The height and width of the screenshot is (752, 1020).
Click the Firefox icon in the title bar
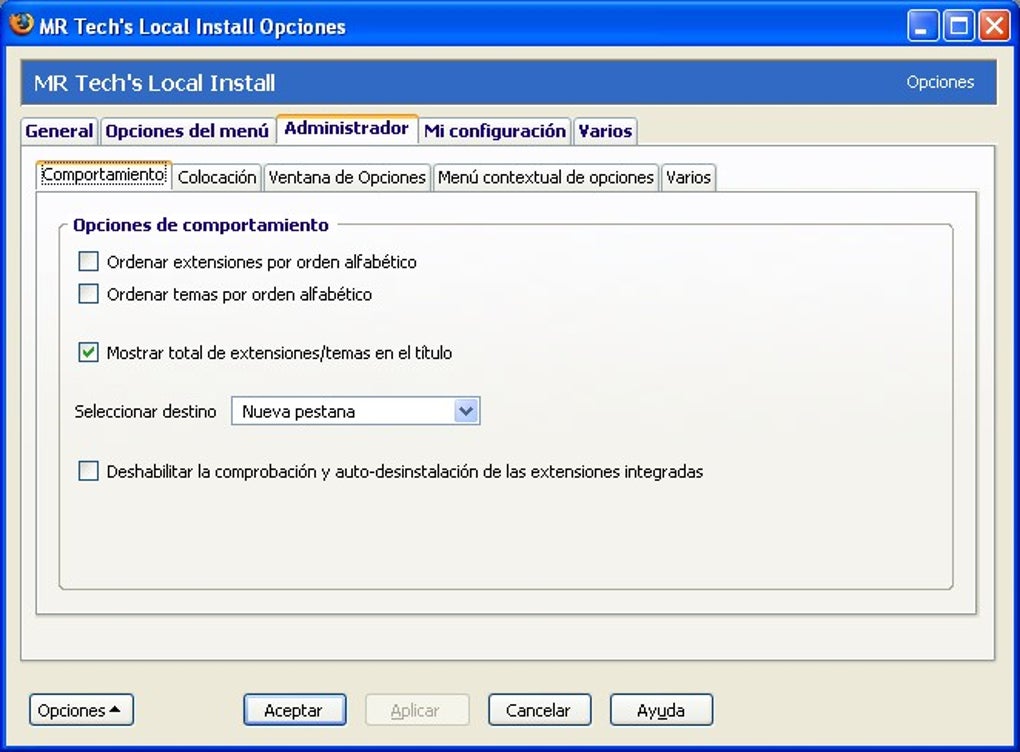[x=21, y=25]
